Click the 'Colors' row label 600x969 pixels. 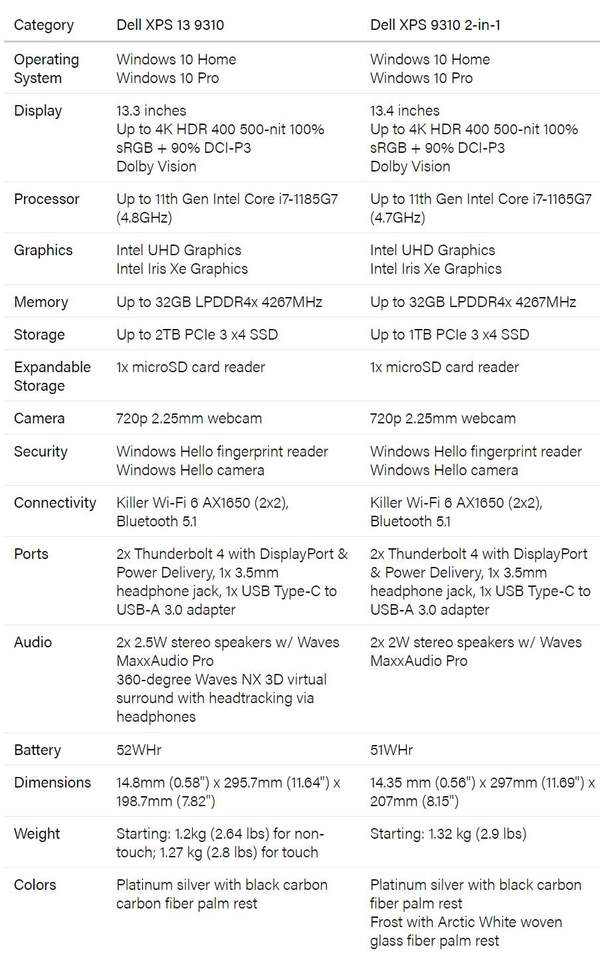35,885
